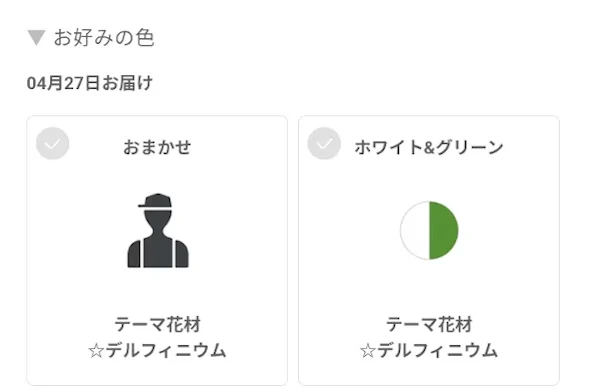Select the ホワイト&グリーン checkmark circle
The width and height of the screenshot is (600, 391).
[324, 143]
